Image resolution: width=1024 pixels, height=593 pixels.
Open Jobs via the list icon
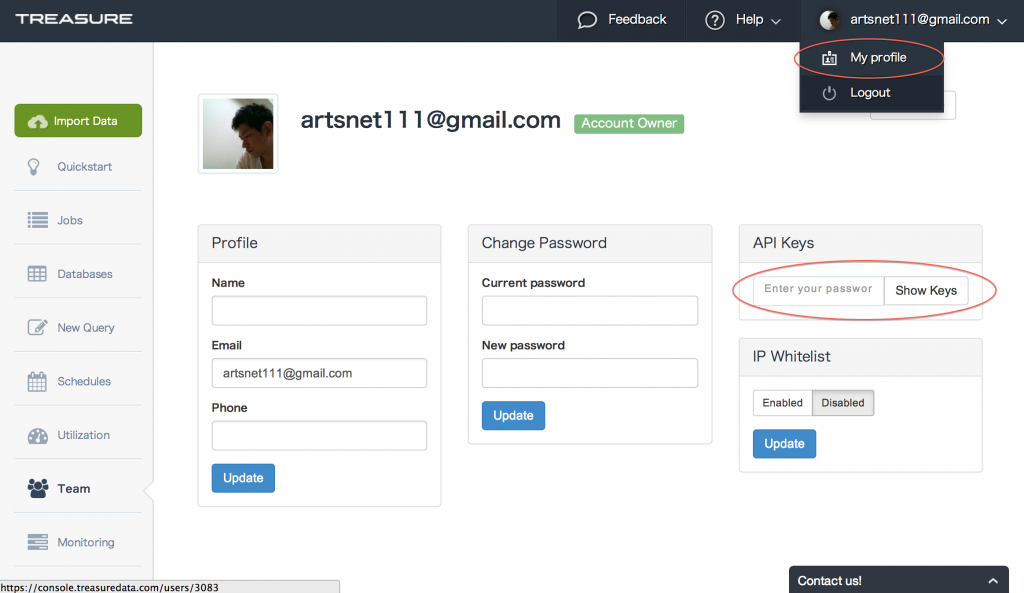pyautogui.click(x=38, y=220)
